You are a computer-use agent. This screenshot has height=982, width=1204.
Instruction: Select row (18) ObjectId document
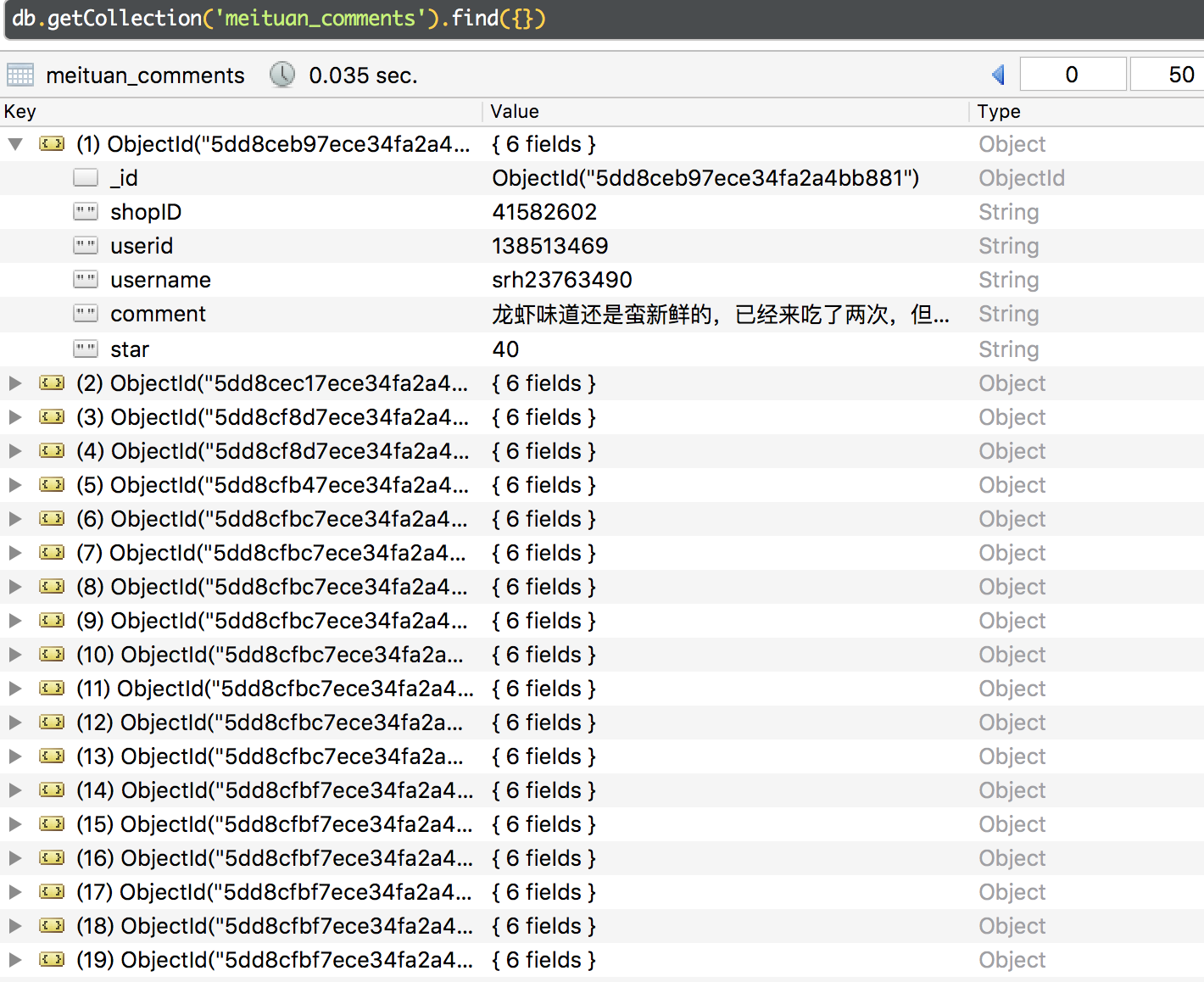(602, 926)
